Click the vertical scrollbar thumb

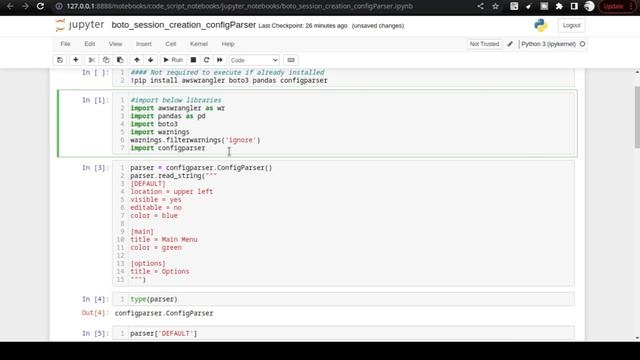637,118
